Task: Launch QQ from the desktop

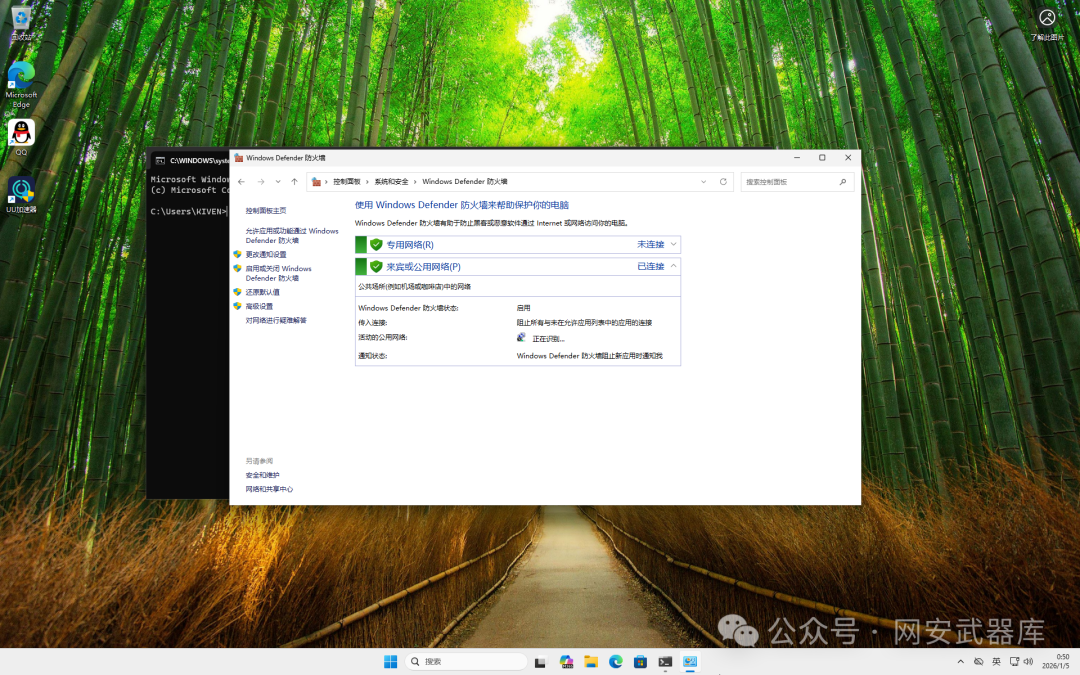Action: coord(21,137)
